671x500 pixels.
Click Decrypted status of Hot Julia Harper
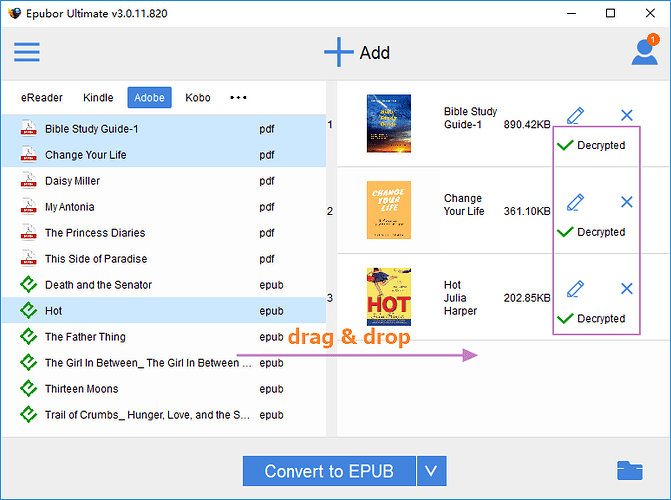[x=591, y=318]
